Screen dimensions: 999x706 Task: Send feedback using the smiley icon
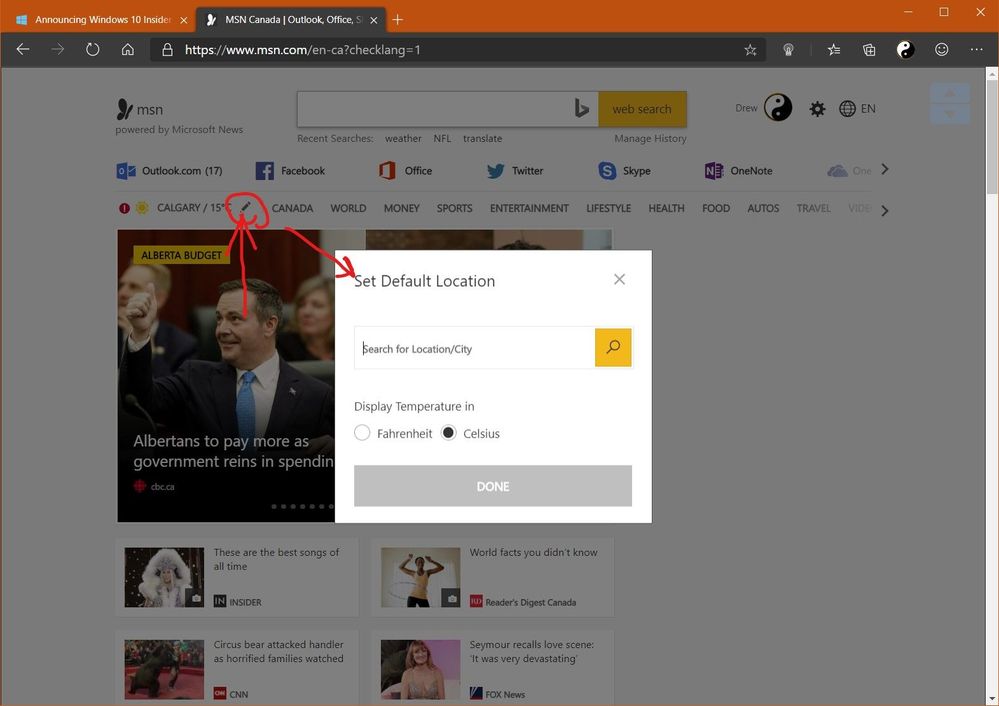point(942,50)
